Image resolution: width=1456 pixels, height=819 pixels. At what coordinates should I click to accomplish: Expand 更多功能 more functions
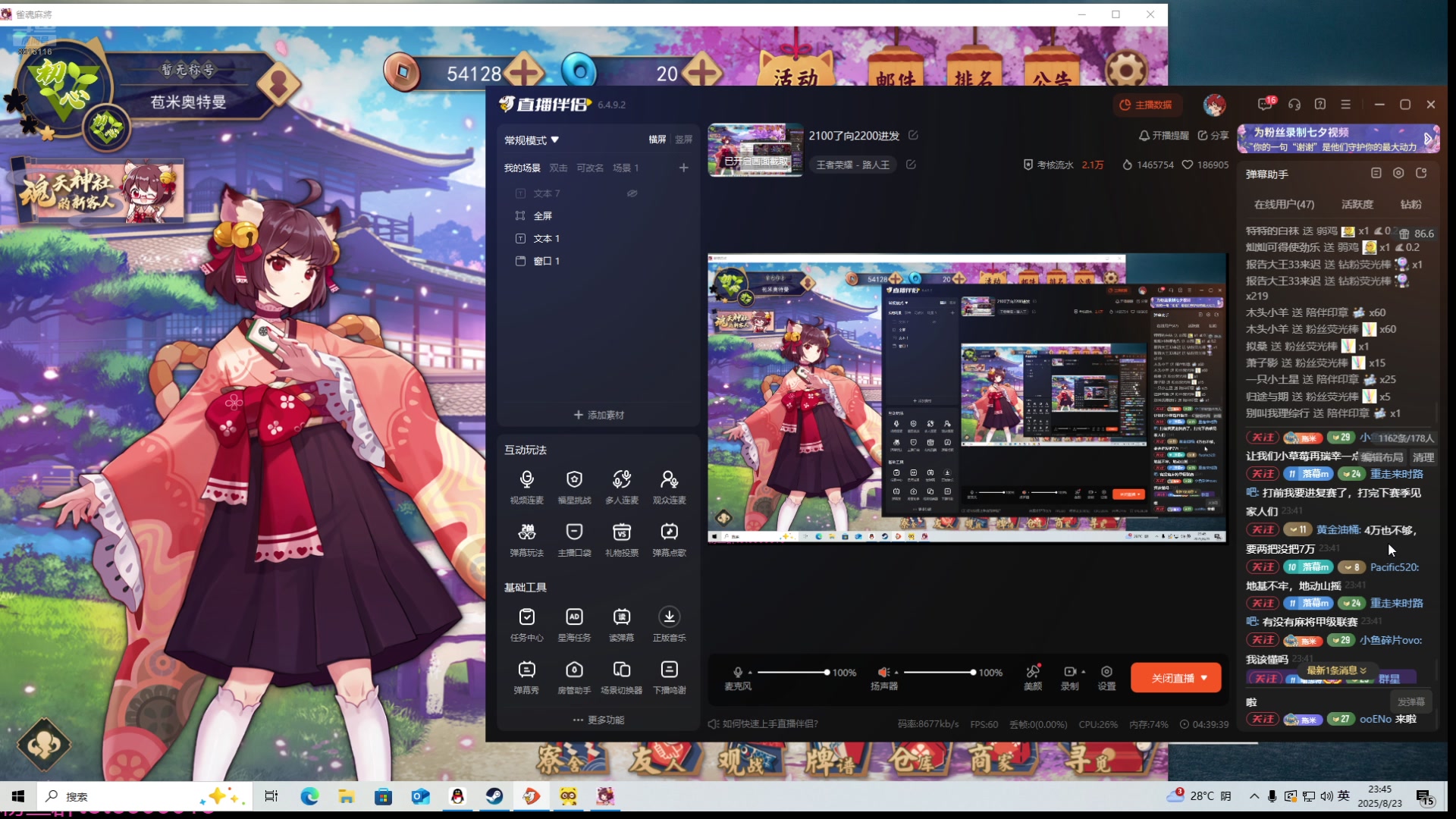point(598,720)
